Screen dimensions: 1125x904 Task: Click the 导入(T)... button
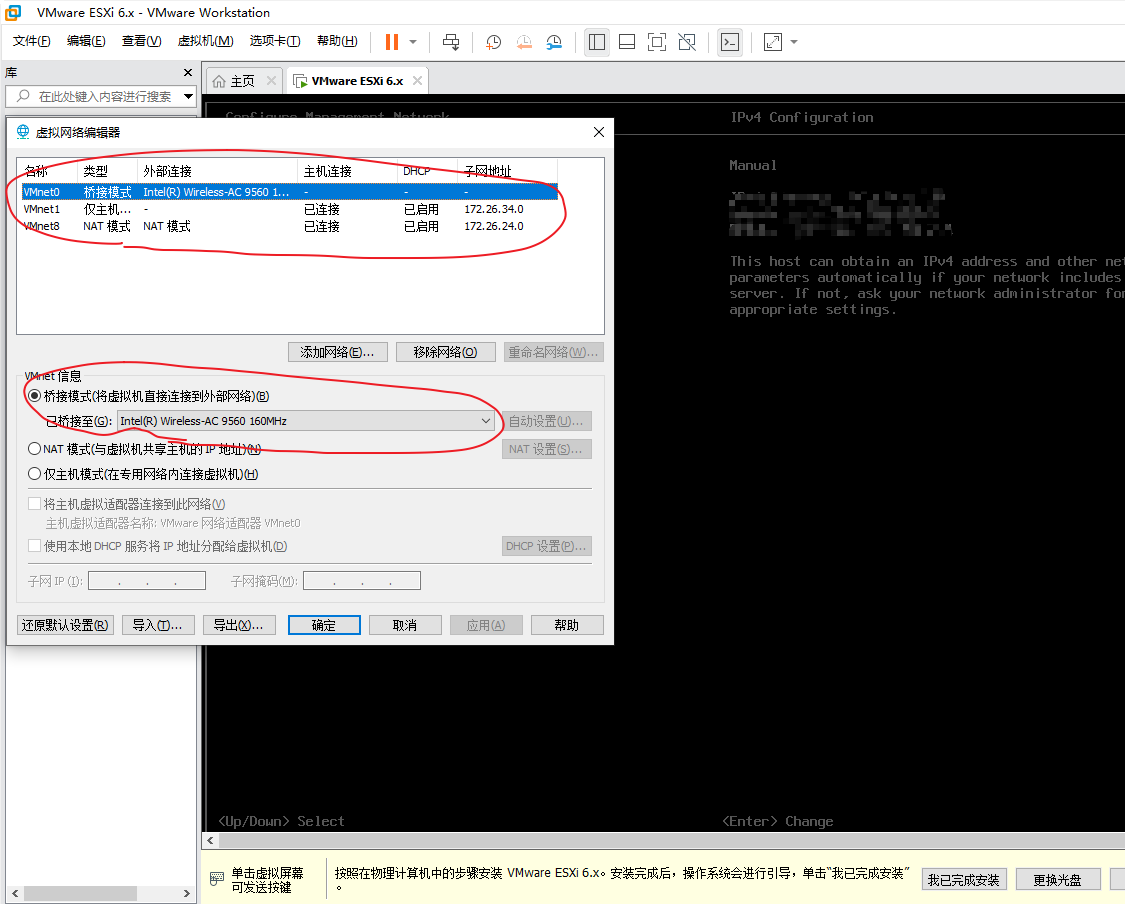[158, 625]
